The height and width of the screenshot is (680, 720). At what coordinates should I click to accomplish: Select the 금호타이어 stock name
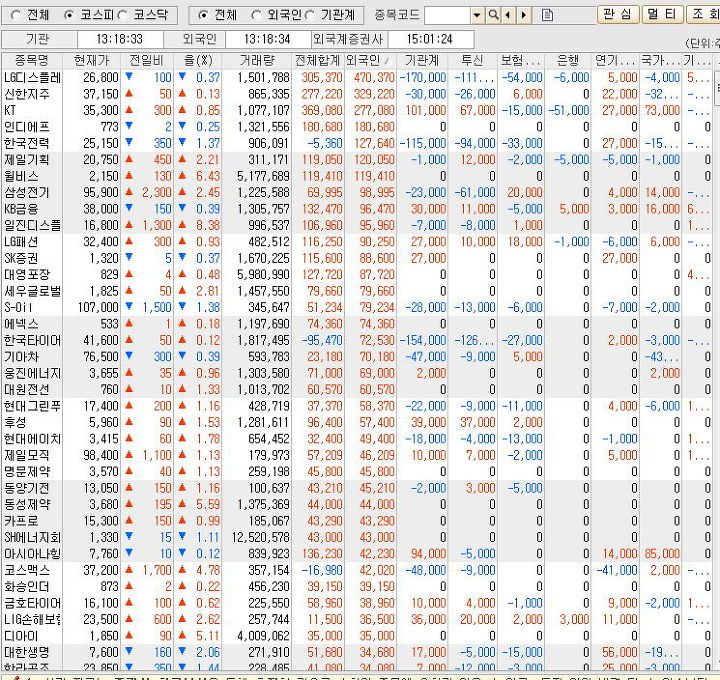[x=32, y=603]
